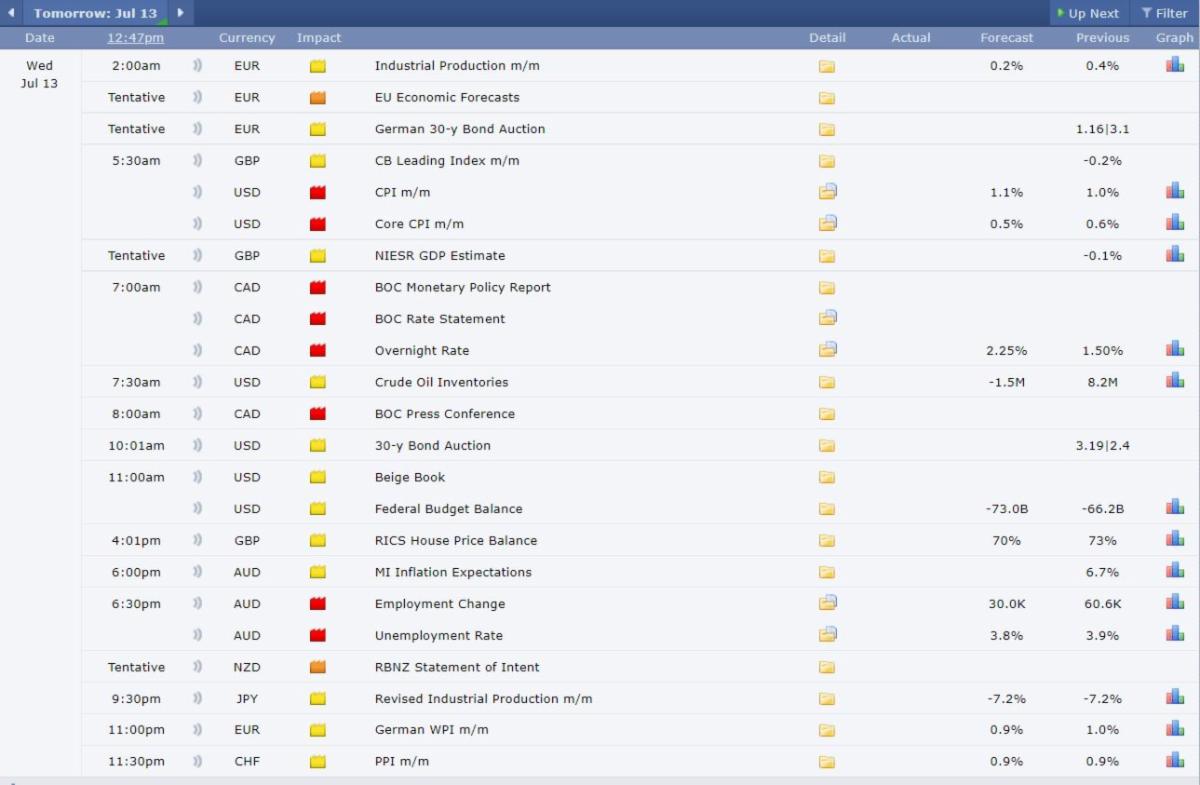Open graph for Federal Budget Balance
This screenshot has width=1200, height=785.
coord(1174,509)
